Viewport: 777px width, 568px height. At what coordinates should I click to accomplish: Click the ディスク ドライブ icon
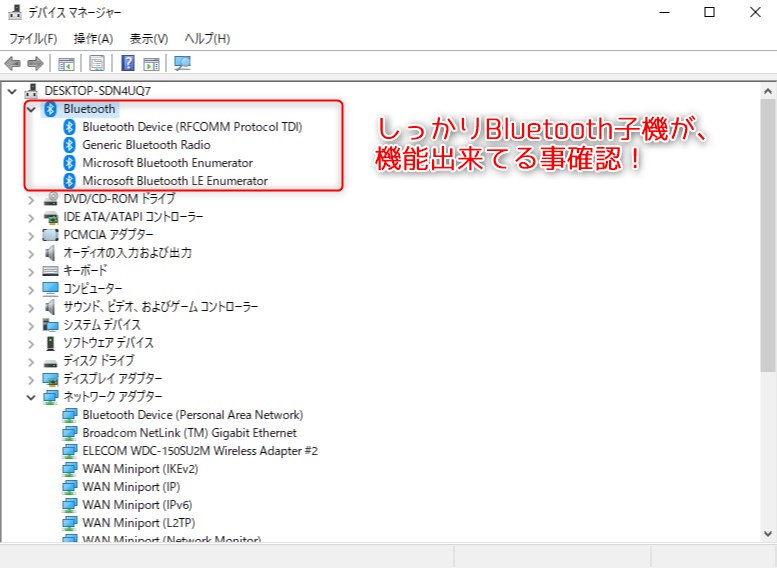coord(51,363)
